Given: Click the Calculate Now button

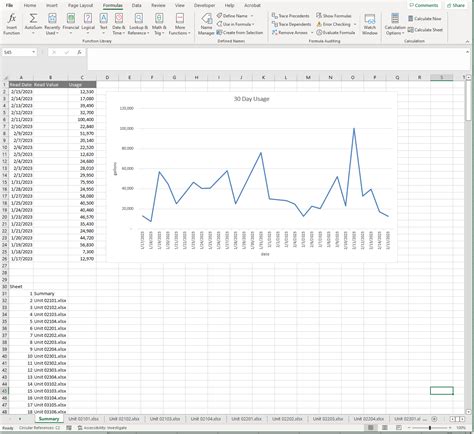Looking at the screenshot, I should 425,19.
